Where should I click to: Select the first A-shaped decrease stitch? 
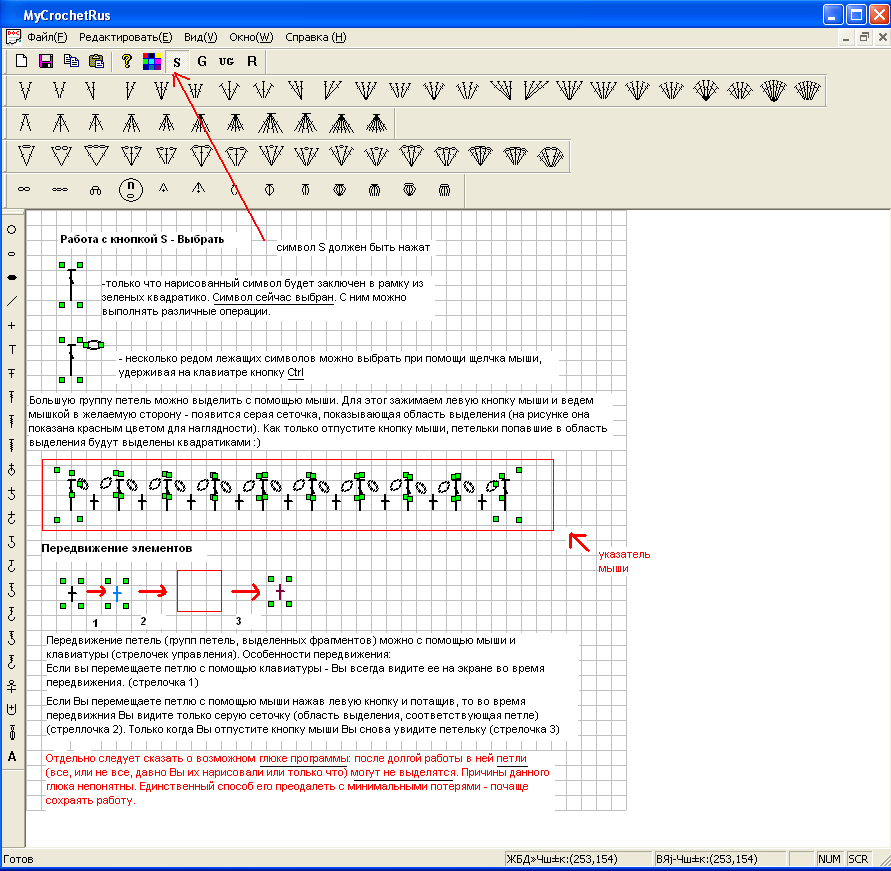26,123
